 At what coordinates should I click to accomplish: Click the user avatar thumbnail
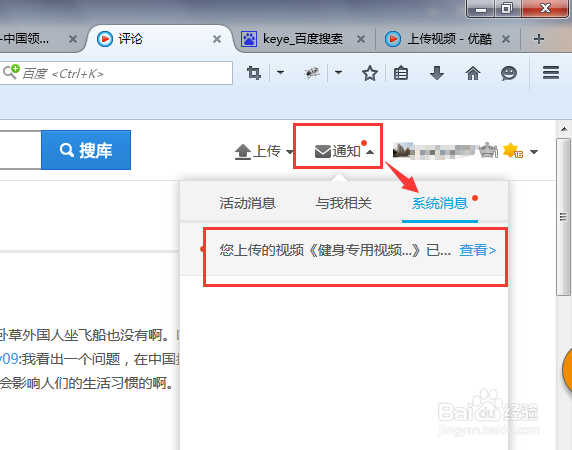403,151
